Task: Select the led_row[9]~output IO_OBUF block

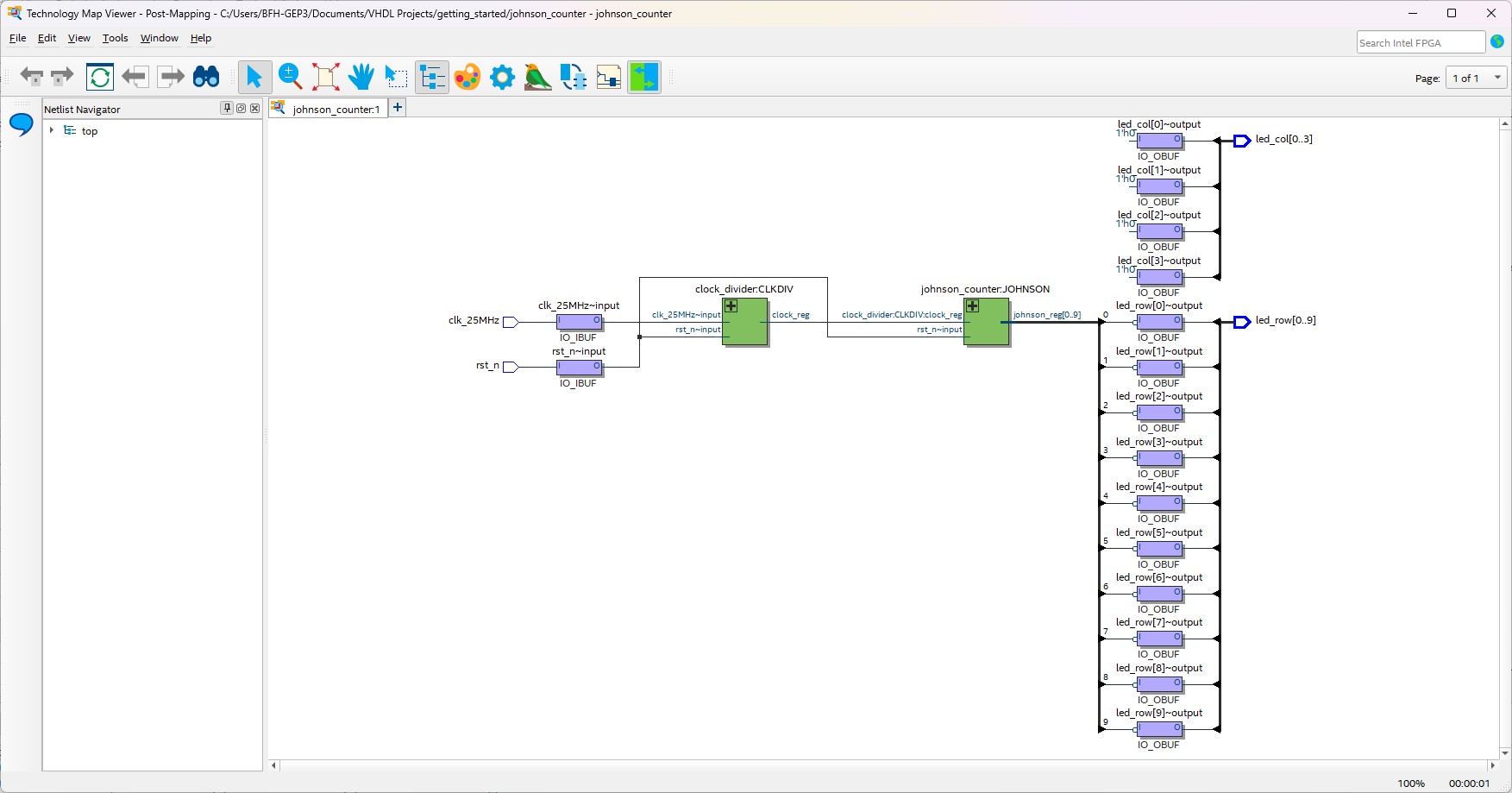Action: click(1160, 730)
